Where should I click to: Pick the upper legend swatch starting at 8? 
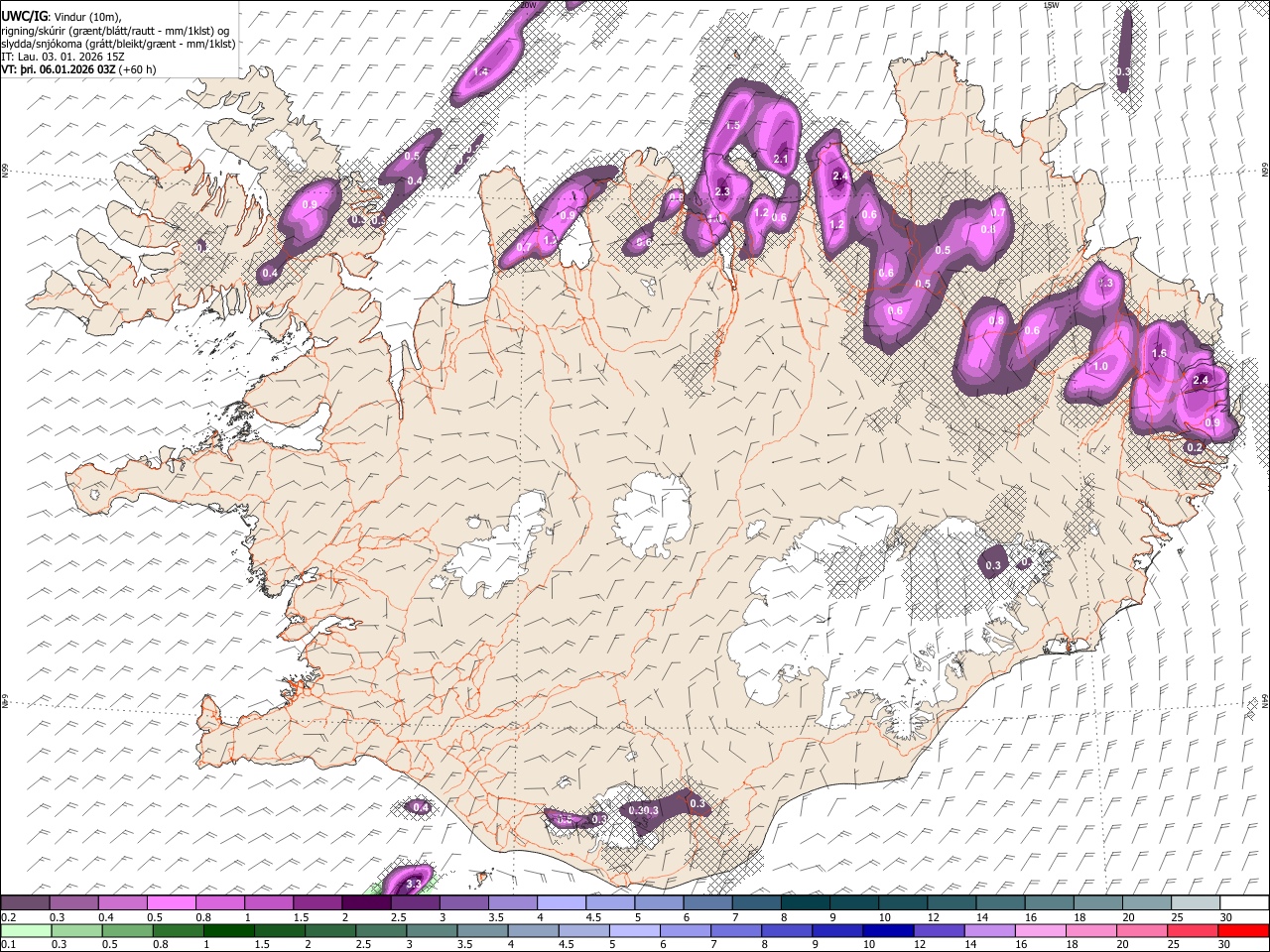pyautogui.click(x=806, y=903)
